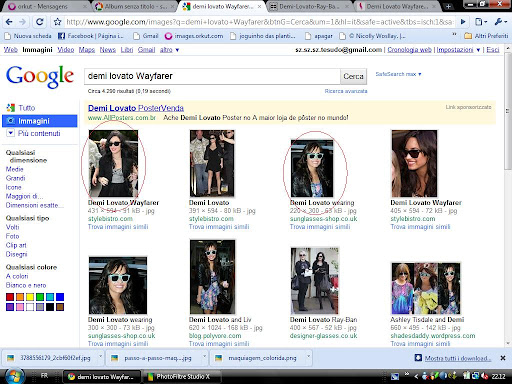This screenshot has width=512, height=384.
Task: Reload the page with the refresh icon
Action: click(39, 22)
